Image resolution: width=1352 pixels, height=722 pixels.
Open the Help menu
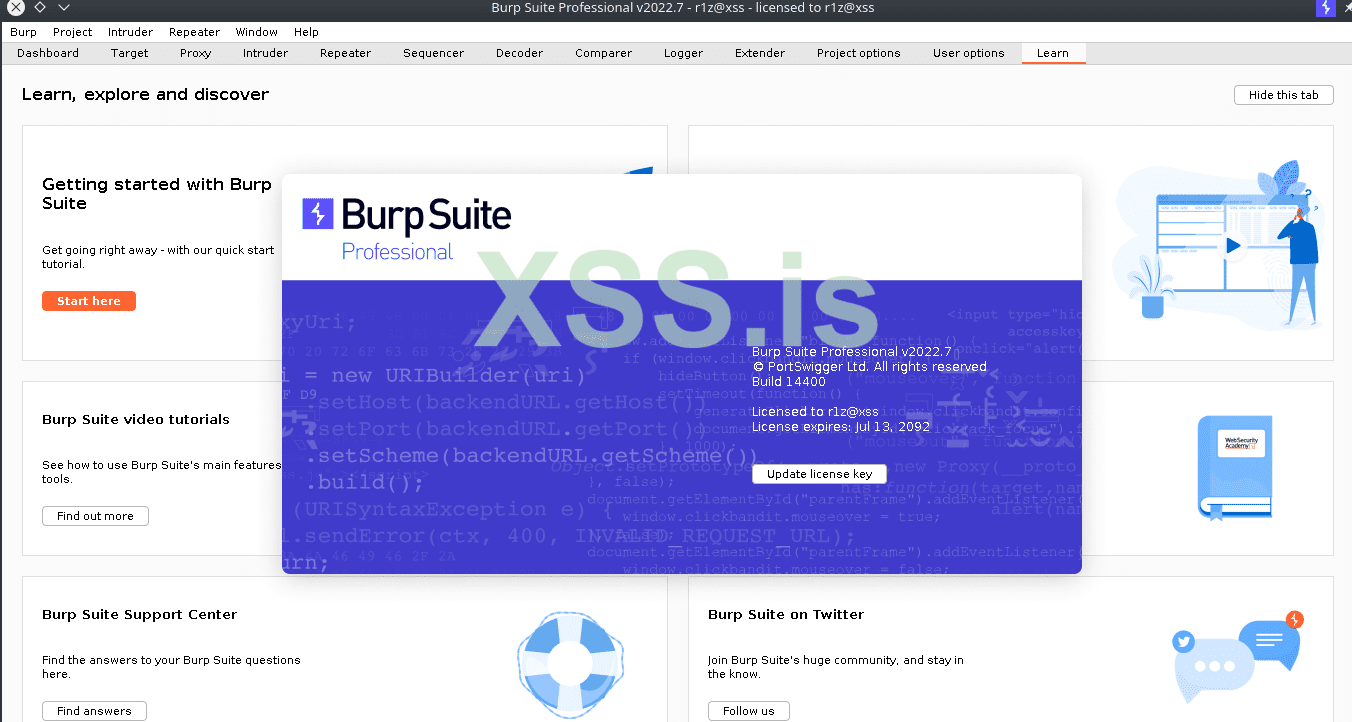(306, 32)
